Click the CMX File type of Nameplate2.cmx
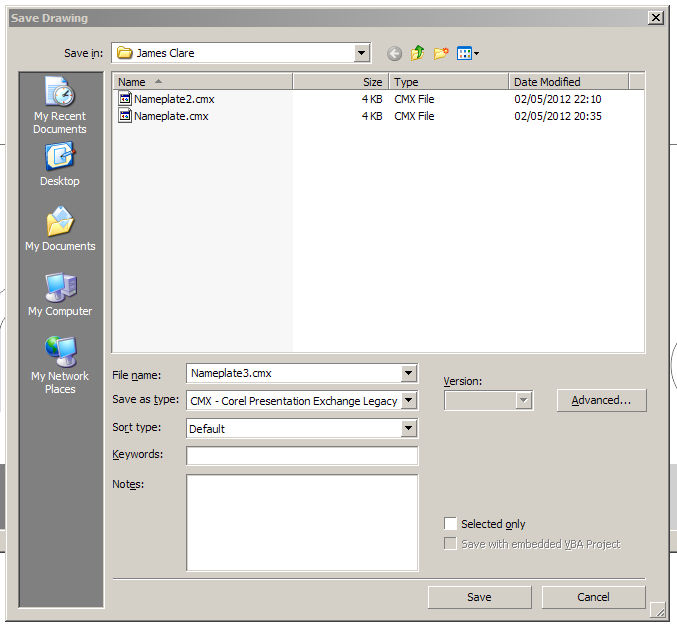 pos(414,99)
